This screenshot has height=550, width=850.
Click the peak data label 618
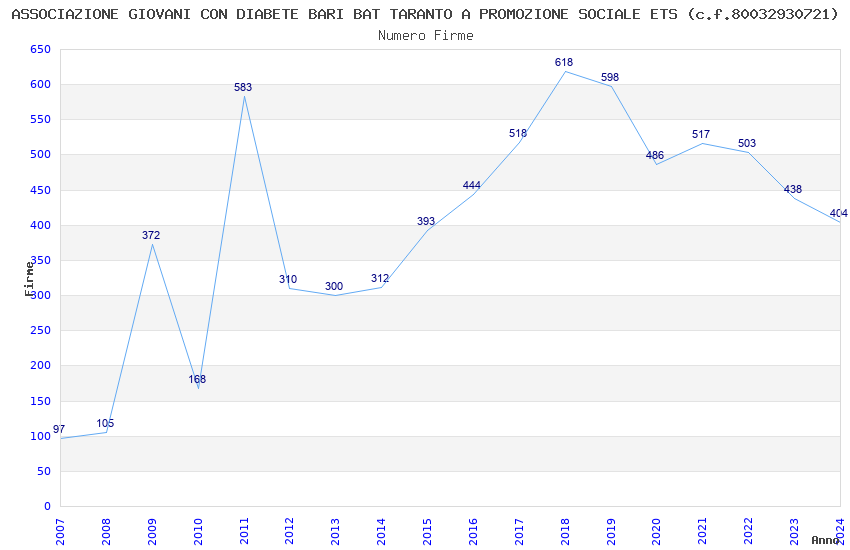(x=564, y=62)
